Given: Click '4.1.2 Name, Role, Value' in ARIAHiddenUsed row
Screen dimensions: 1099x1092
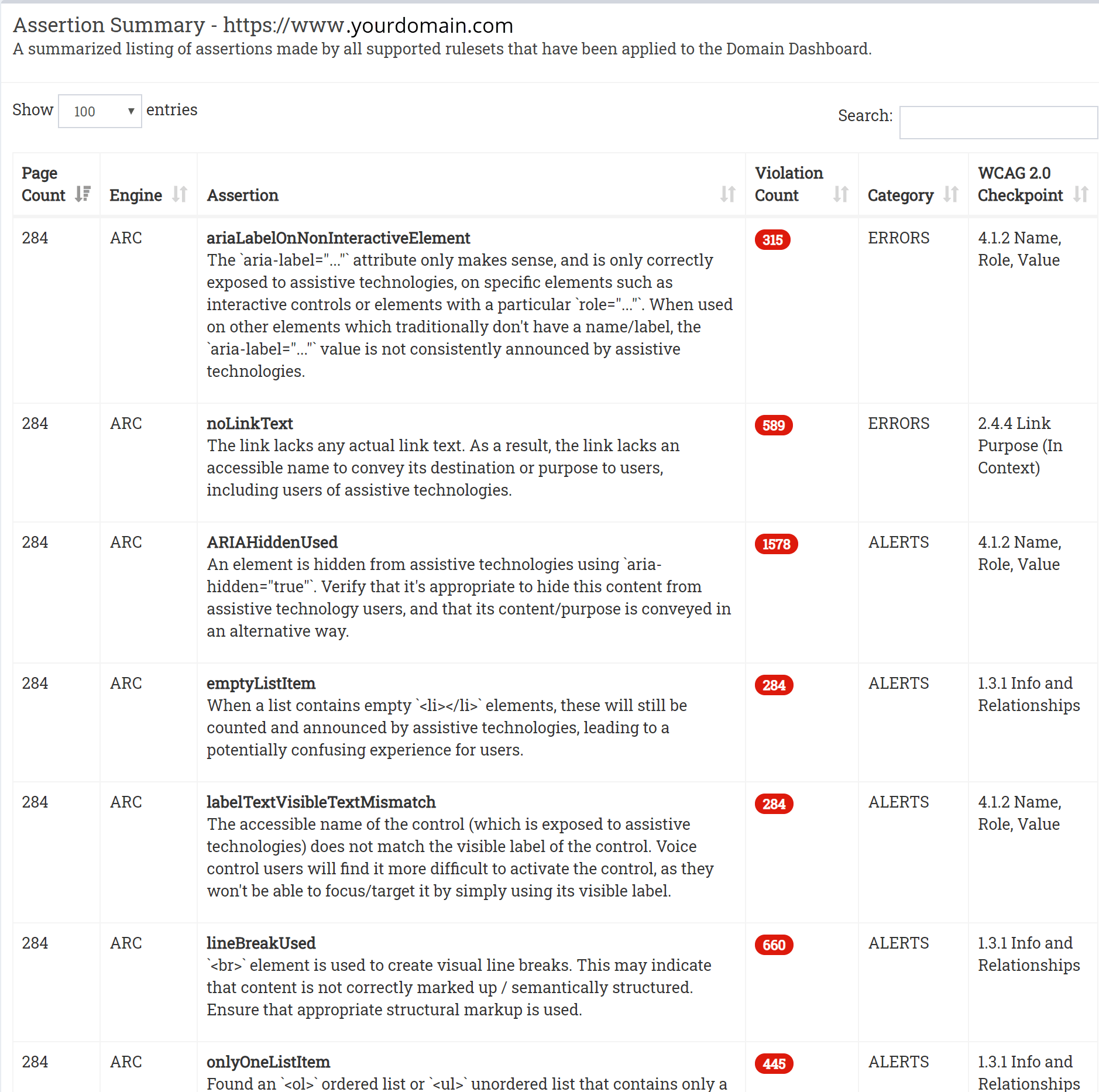Looking at the screenshot, I should point(1019,554).
